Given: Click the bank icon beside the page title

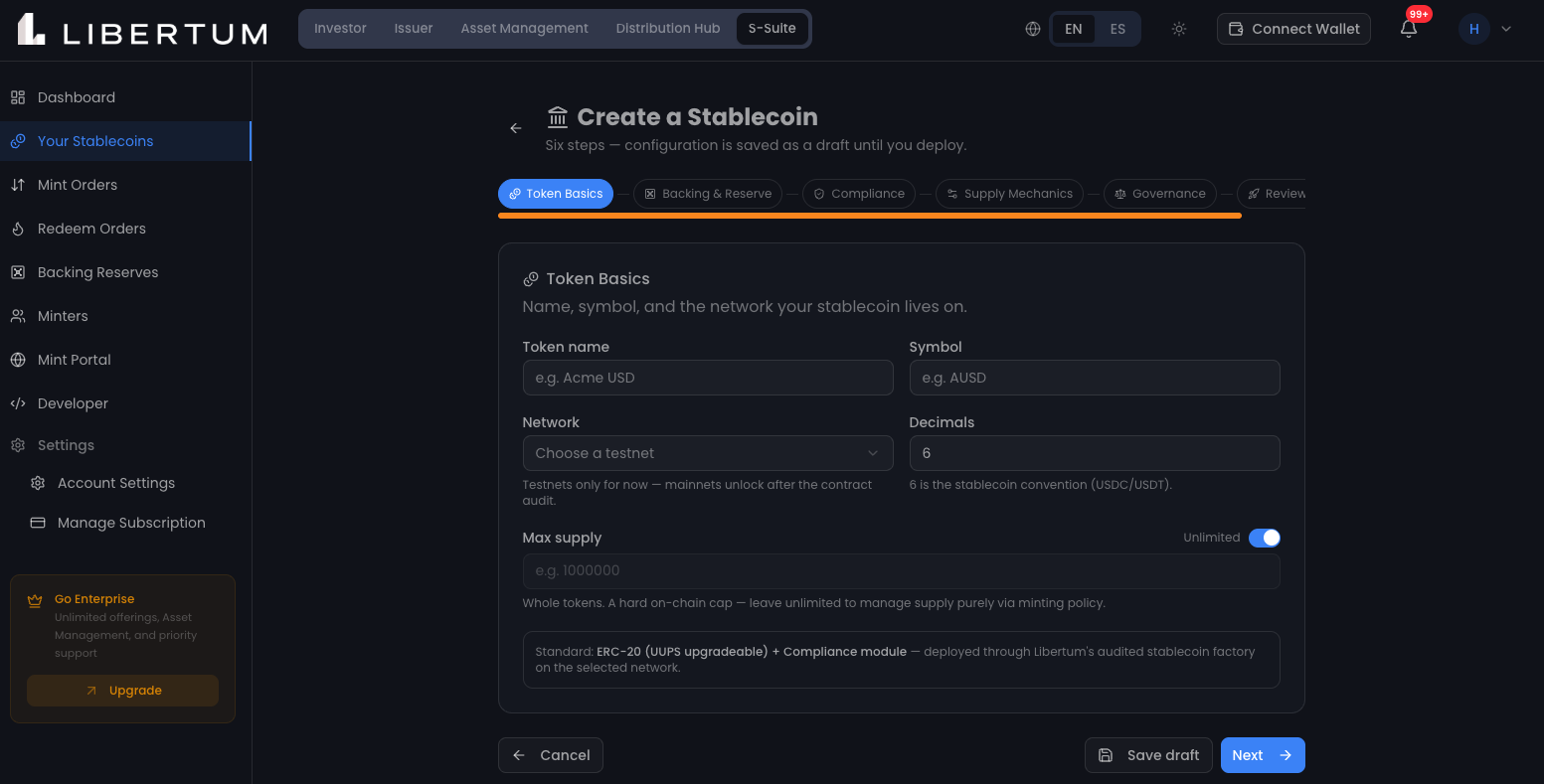Looking at the screenshot, I should 558,117.
